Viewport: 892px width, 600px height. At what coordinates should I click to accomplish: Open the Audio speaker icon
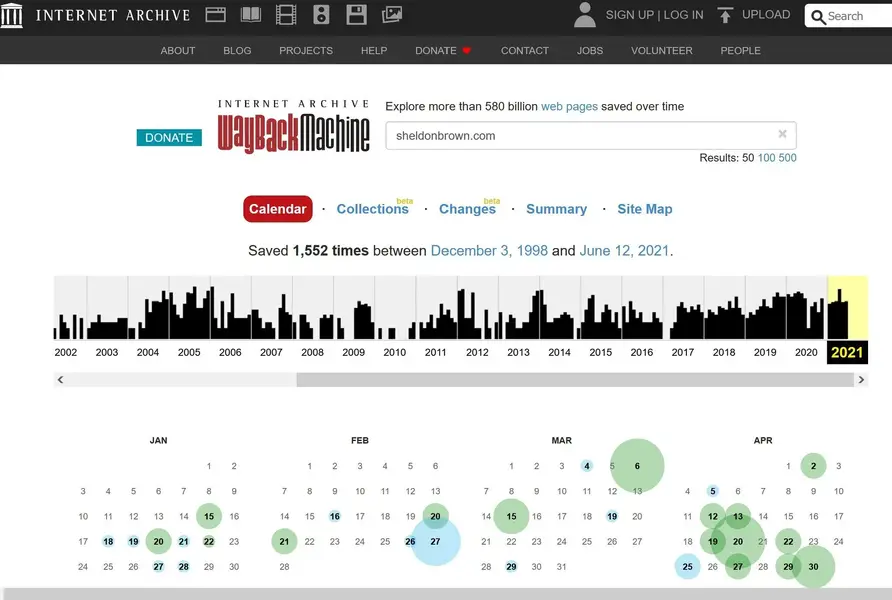tap(321, 15)
